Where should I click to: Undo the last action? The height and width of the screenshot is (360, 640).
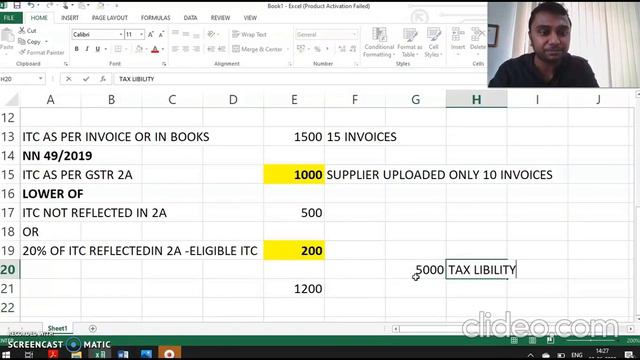tap(31, 6)
